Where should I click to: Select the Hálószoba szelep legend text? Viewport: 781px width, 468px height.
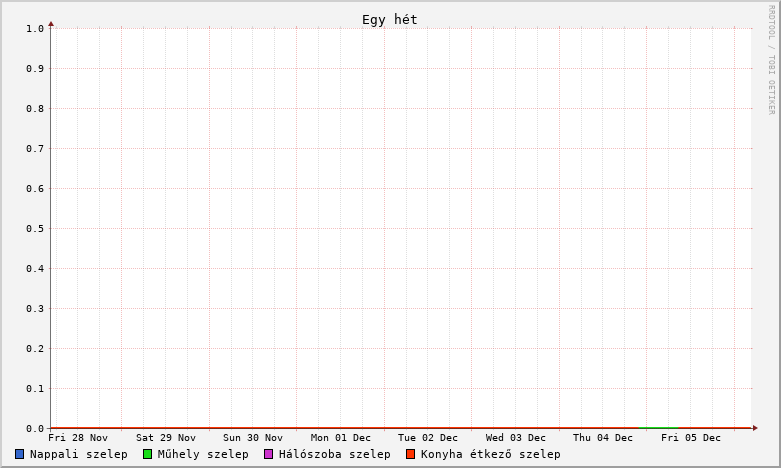coord(334,454)
